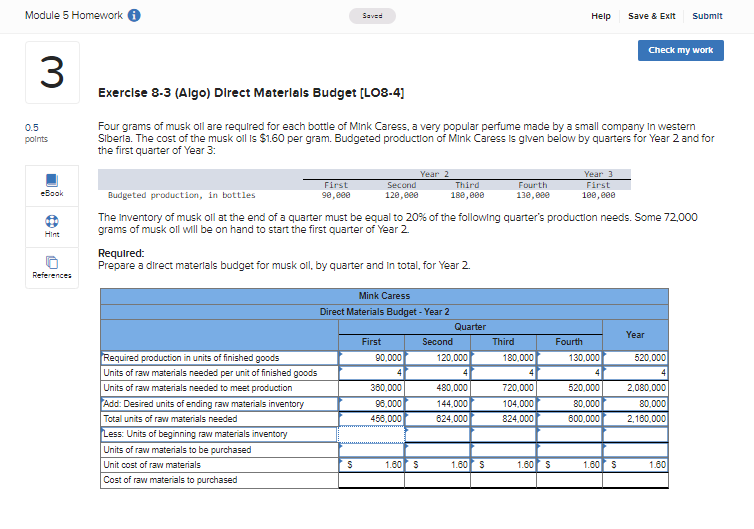This screenshot has width=754, height=529.
Task: Select First quarter cost of raw materials cell
Action: click(x=371, y=480)
